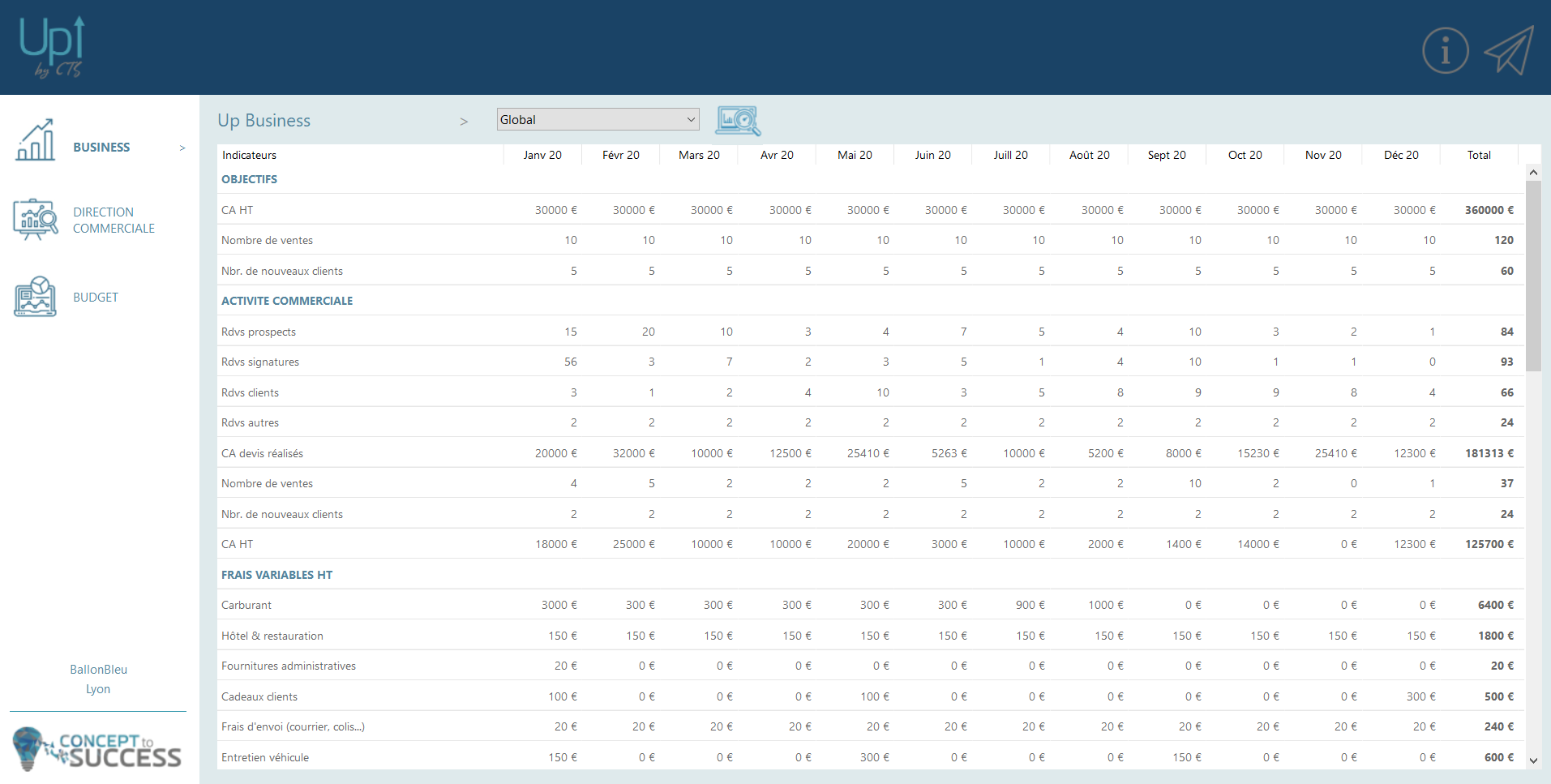Select the Frais d'envoi row label
Viewport: 1551px width, 784px height.
coord(293,726)
